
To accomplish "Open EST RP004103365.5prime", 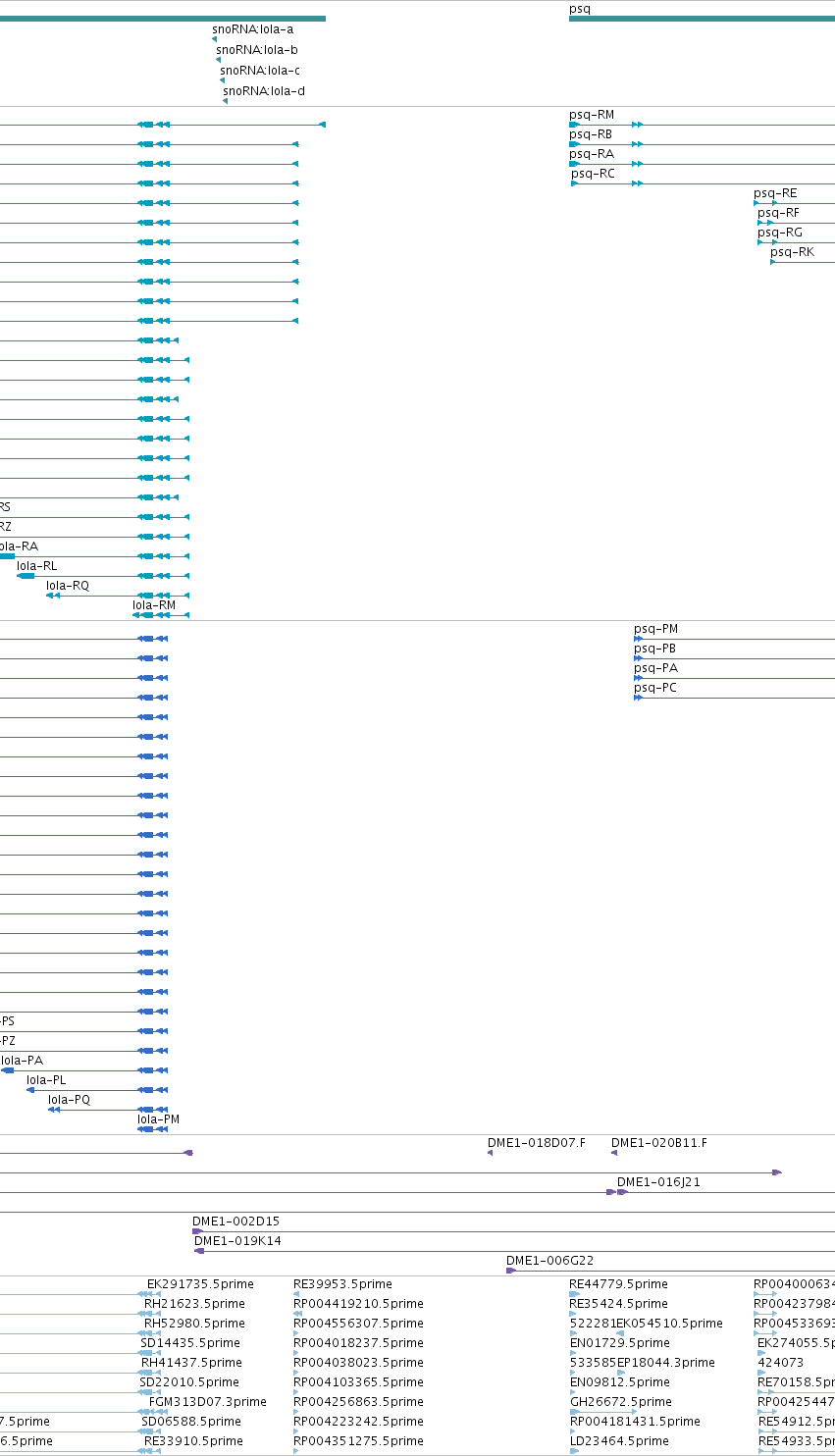I will pyautogui.click(x=358, y=1382).
